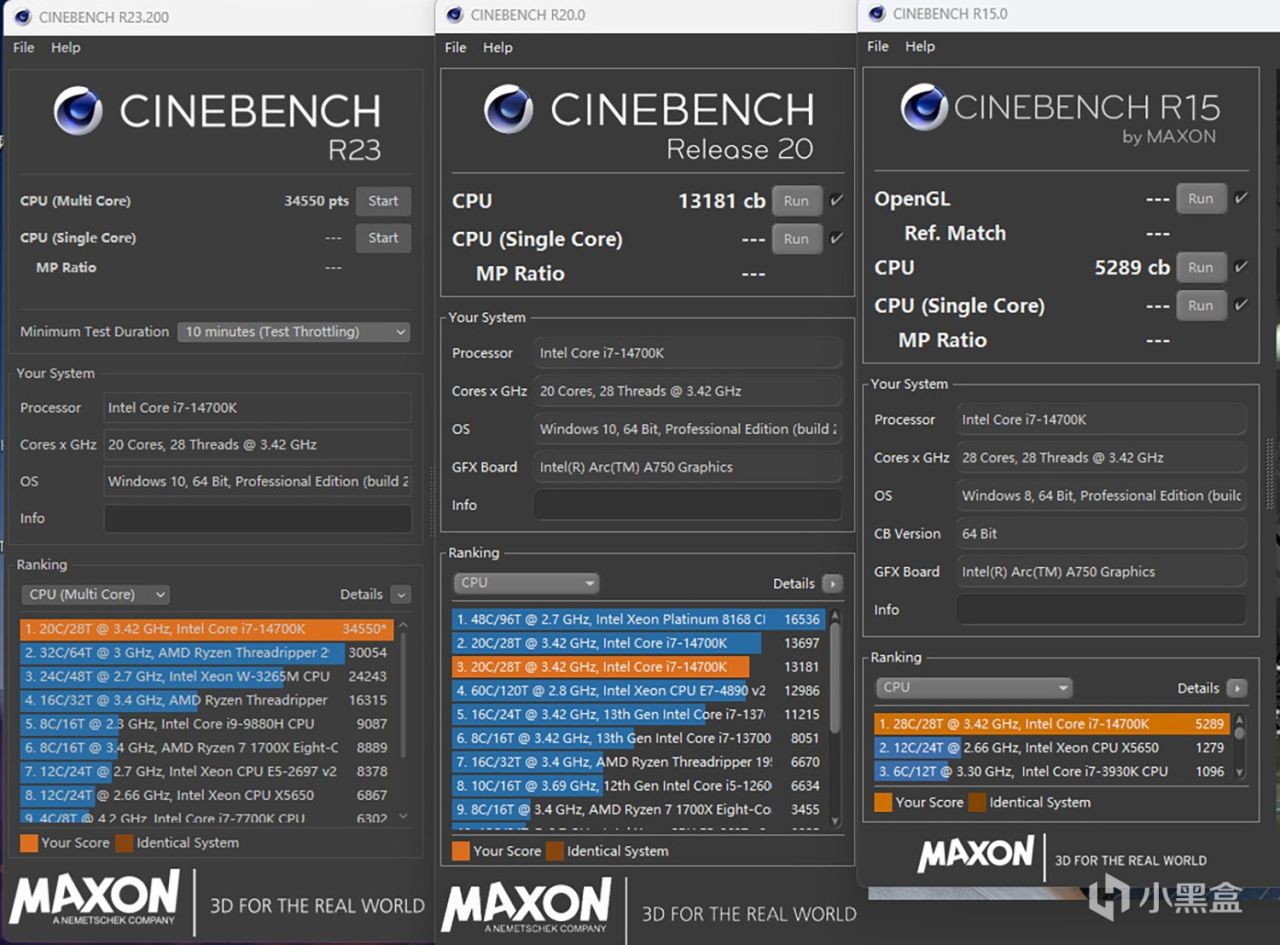Toggle the CPU test checkbox in Cinebench R20
The width and height of the screenshot is (1280, 945).
coord(836,200)
